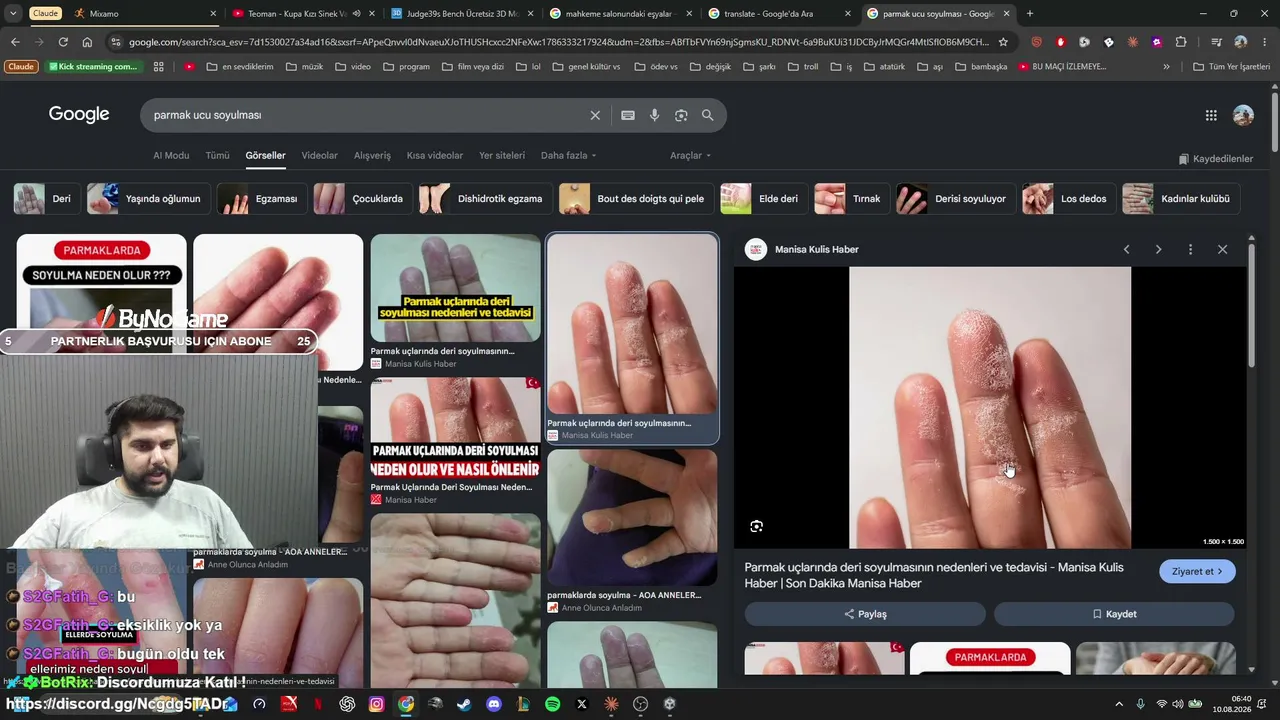The height and width of the screenshot is (720, 1280).
Task: Show previous image in preview panel
Action: [x=1126, y=249]
